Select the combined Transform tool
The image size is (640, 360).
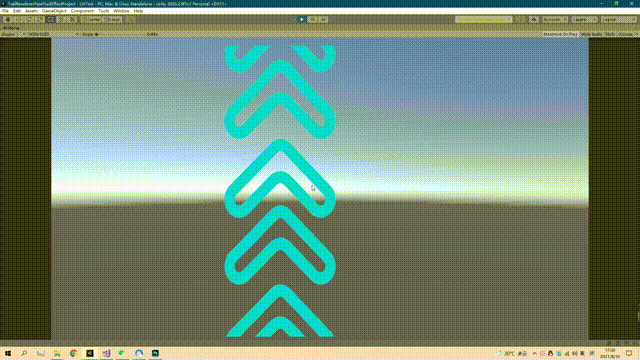pyautogui.click(x=61, y=19)
